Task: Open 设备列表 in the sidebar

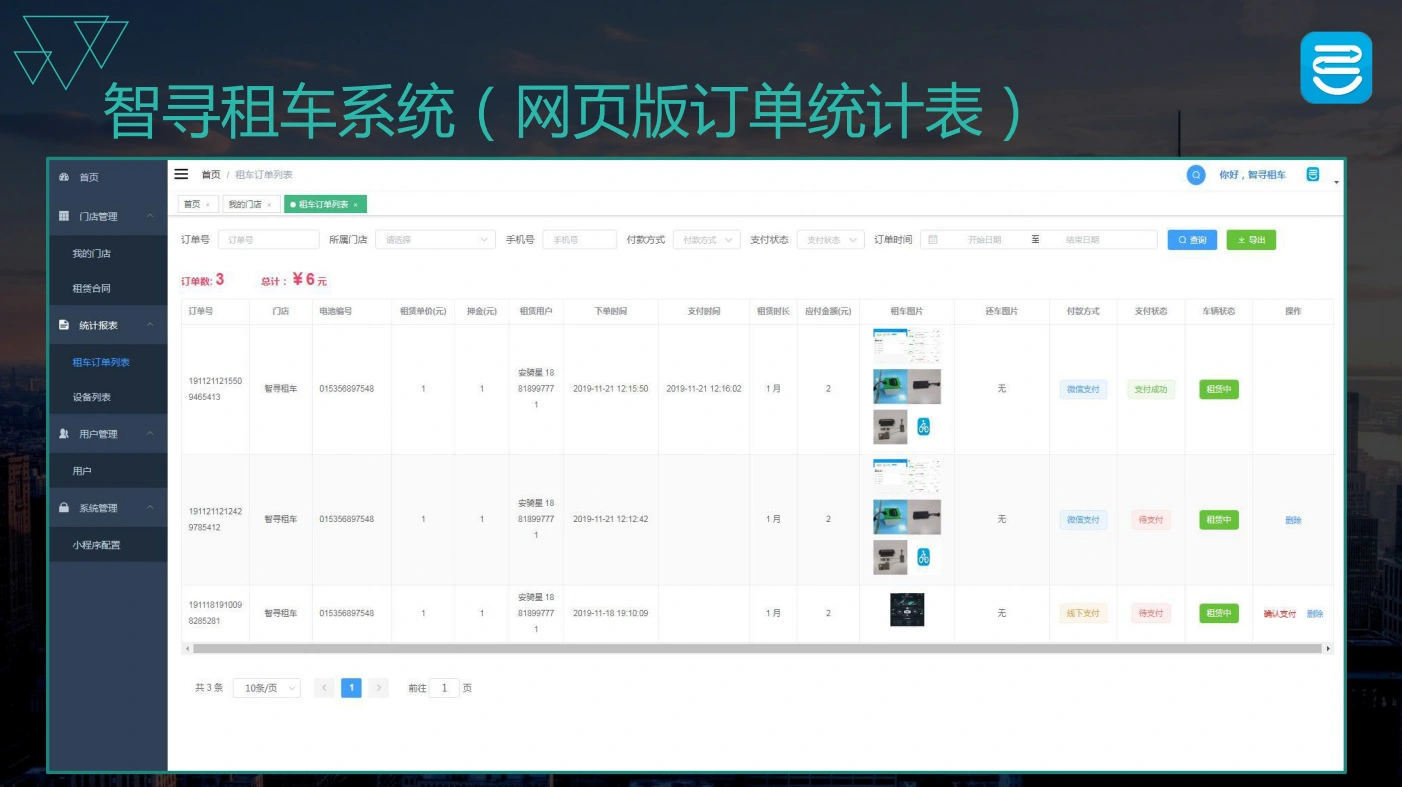Action: point(92,397)
